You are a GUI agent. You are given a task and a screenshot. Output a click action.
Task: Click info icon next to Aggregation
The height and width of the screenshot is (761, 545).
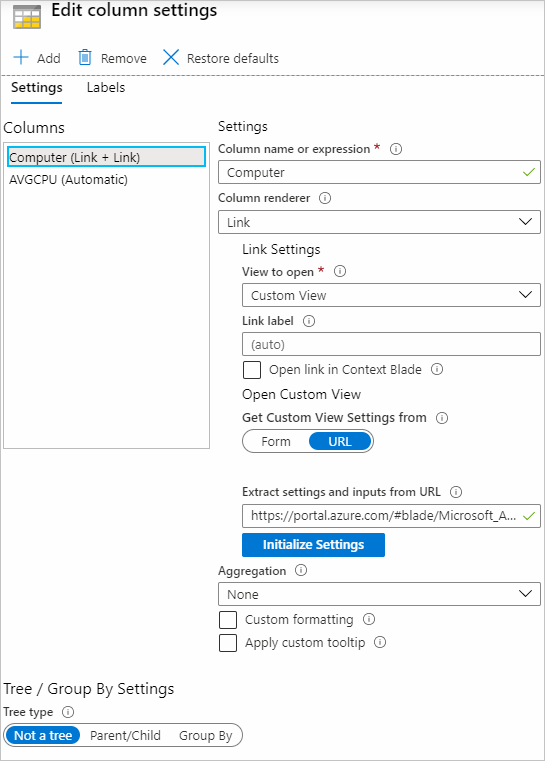point(301,570)
